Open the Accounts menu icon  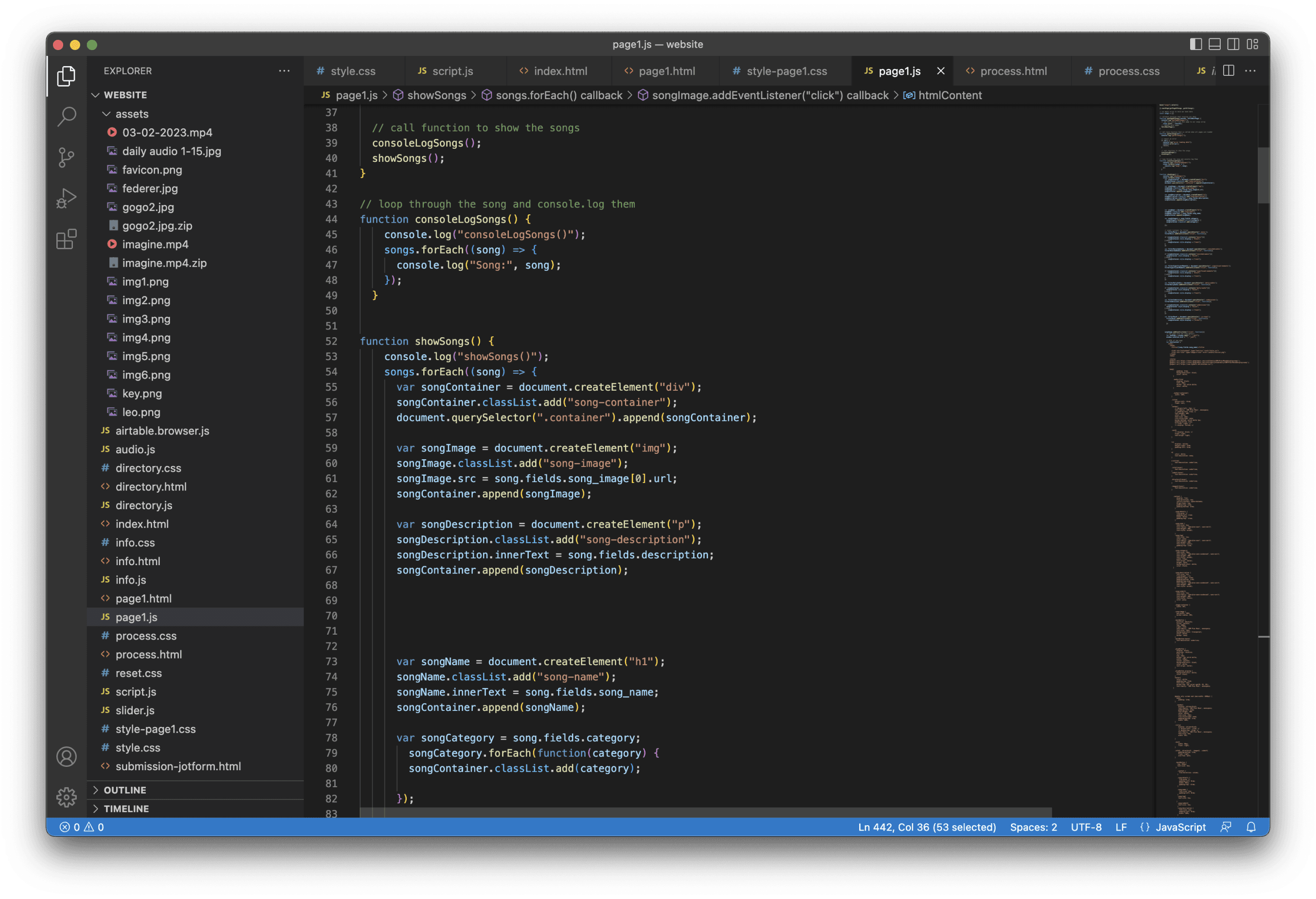66,756
